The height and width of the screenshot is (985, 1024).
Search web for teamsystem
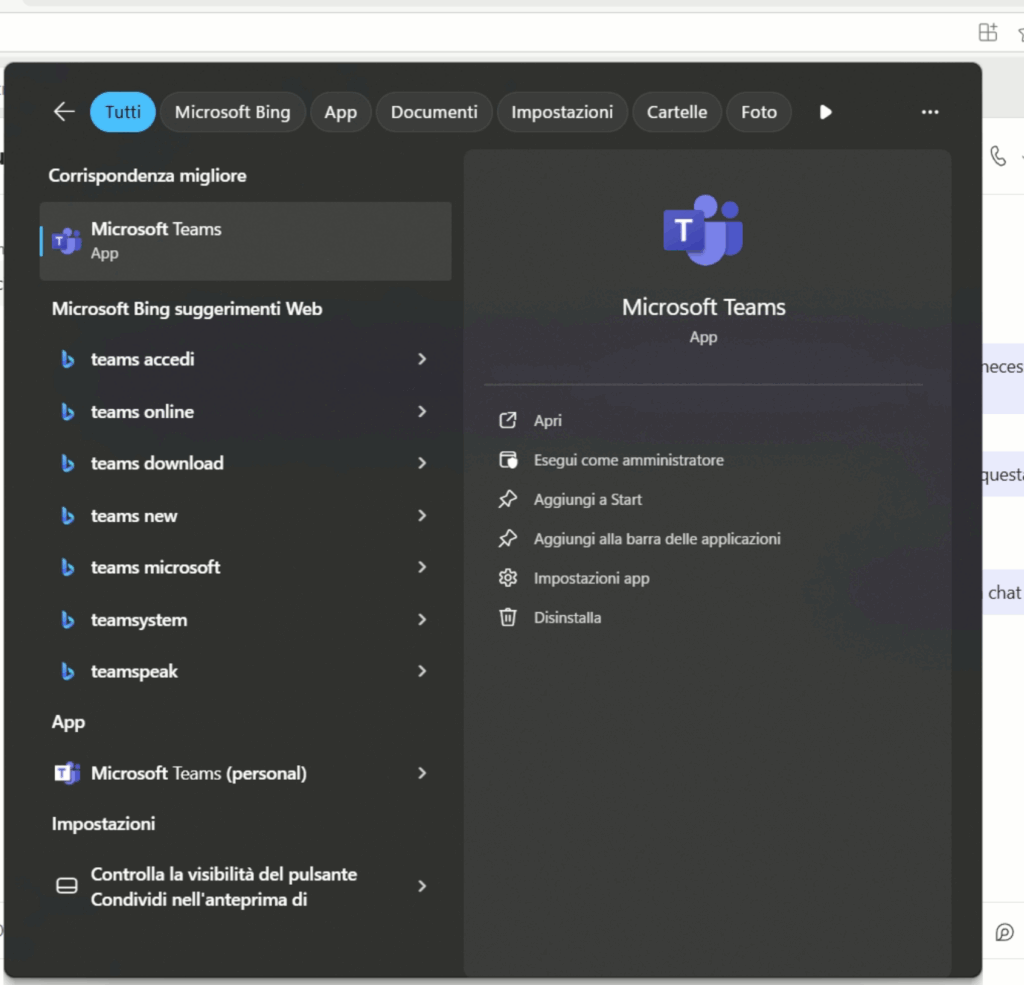(138, 619)
